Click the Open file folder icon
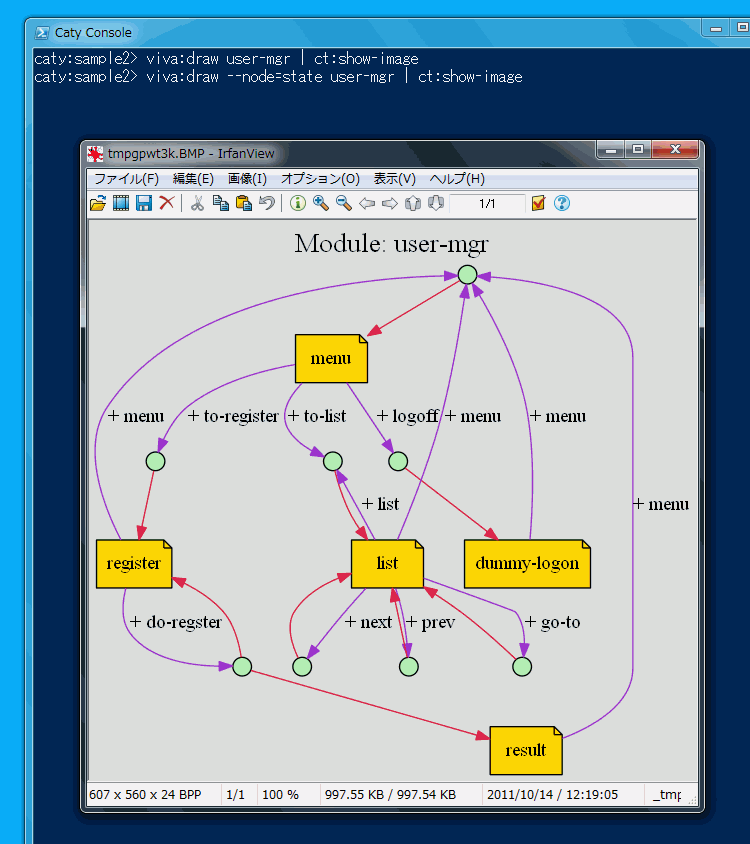The width and height of the screenshot is (750, 844). tap(98, 204)
